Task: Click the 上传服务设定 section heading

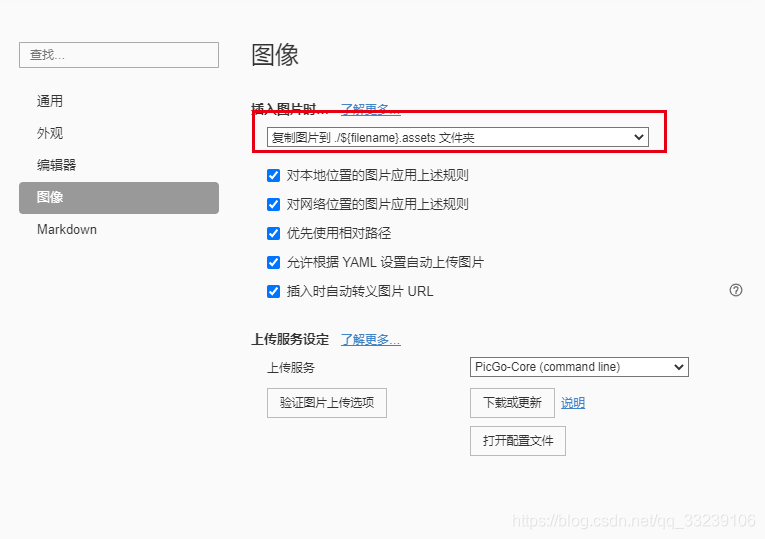Action: coord(290,339)
